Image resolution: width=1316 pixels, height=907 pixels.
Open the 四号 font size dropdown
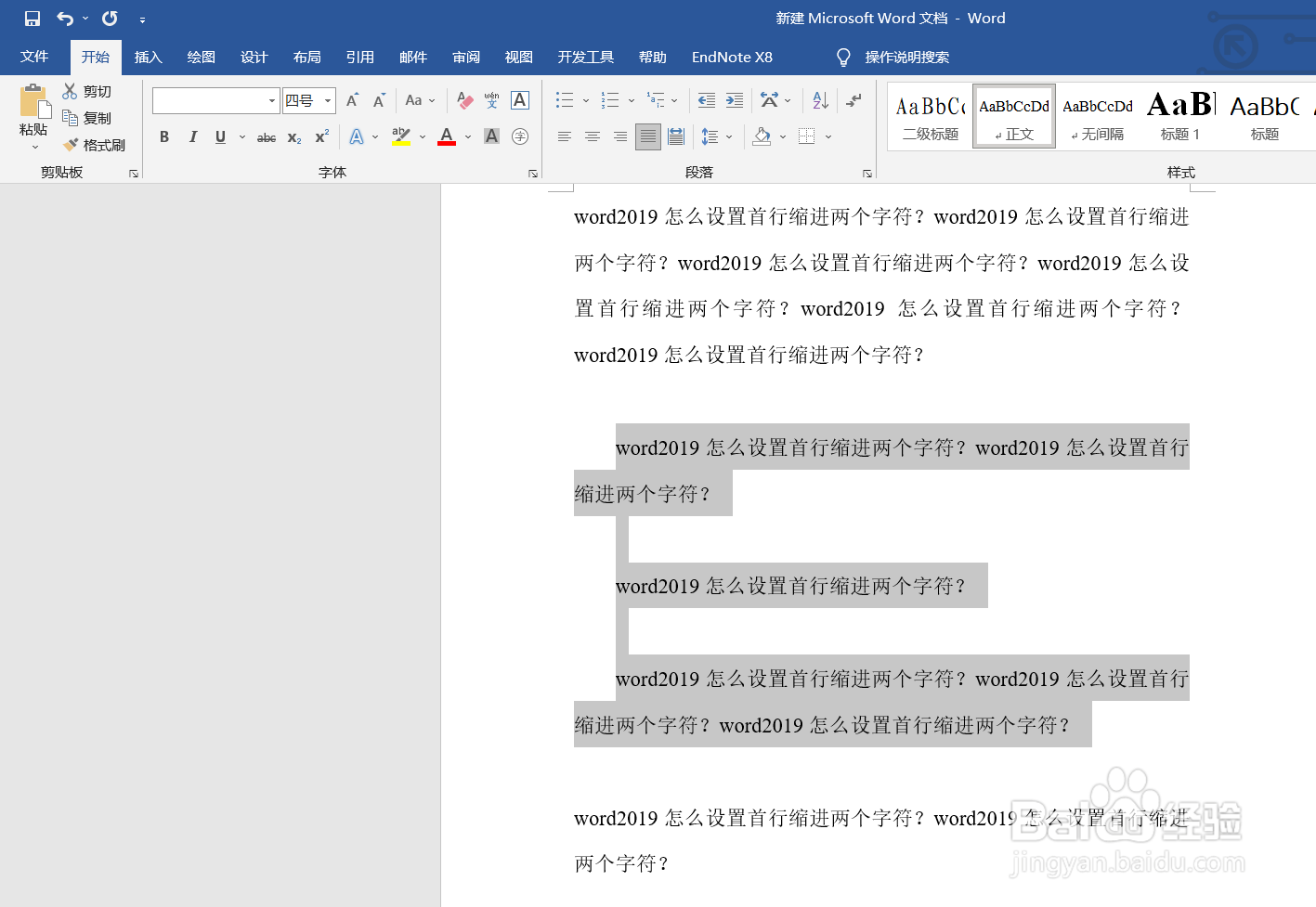click(x=328, y=100)
